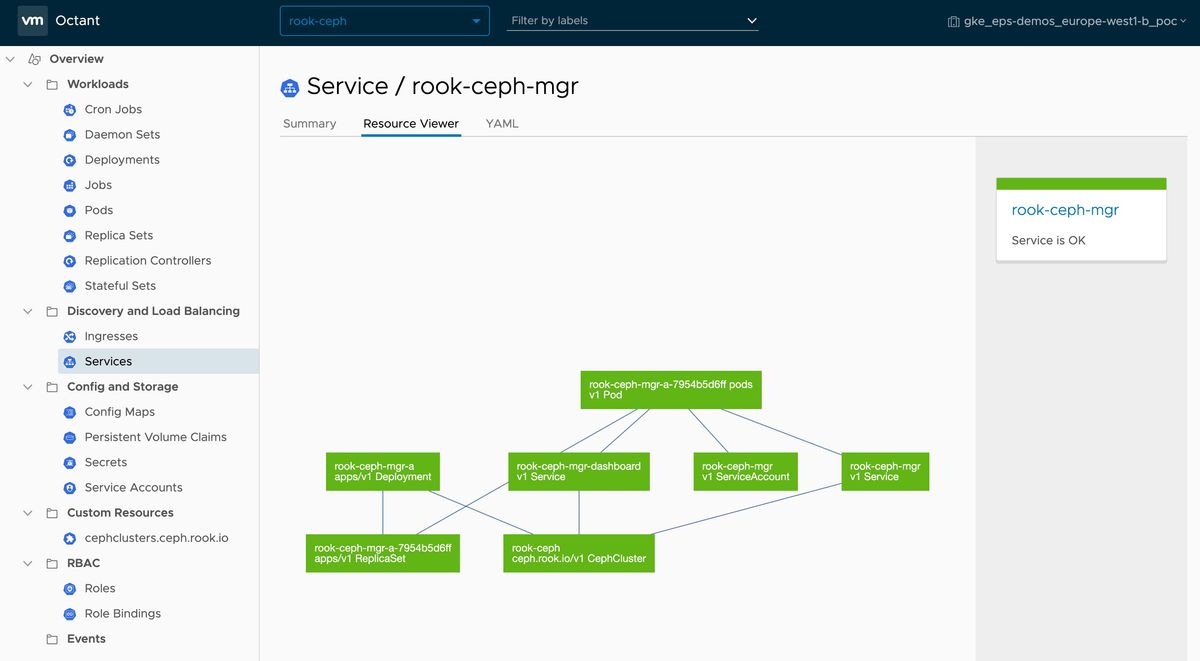Click the Daemon Sets icon
Viewport: 1200px width, 661px height.
pyautogui.click(x=70, y=134)
